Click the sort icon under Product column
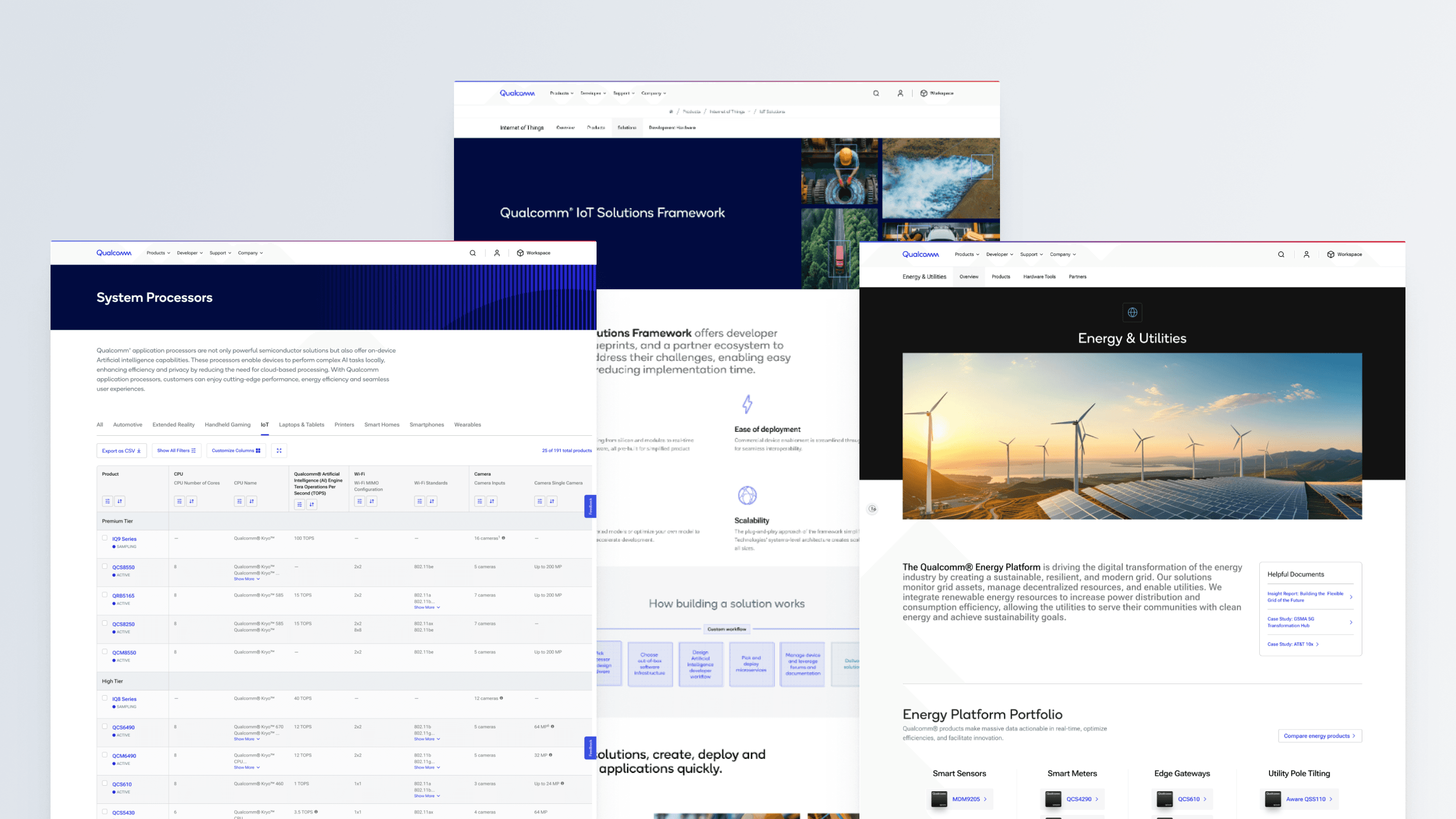Viewport: 1456px width, 819px height. pos(120,501)
